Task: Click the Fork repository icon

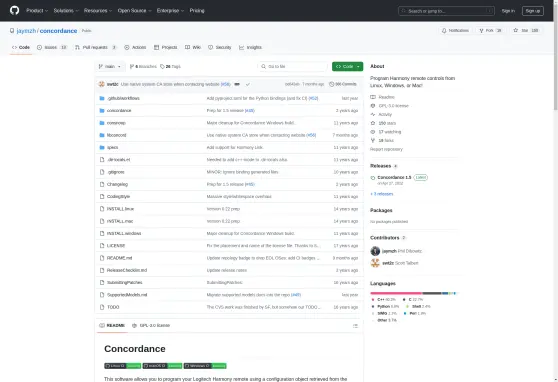Action: click(x=481, y=31)
